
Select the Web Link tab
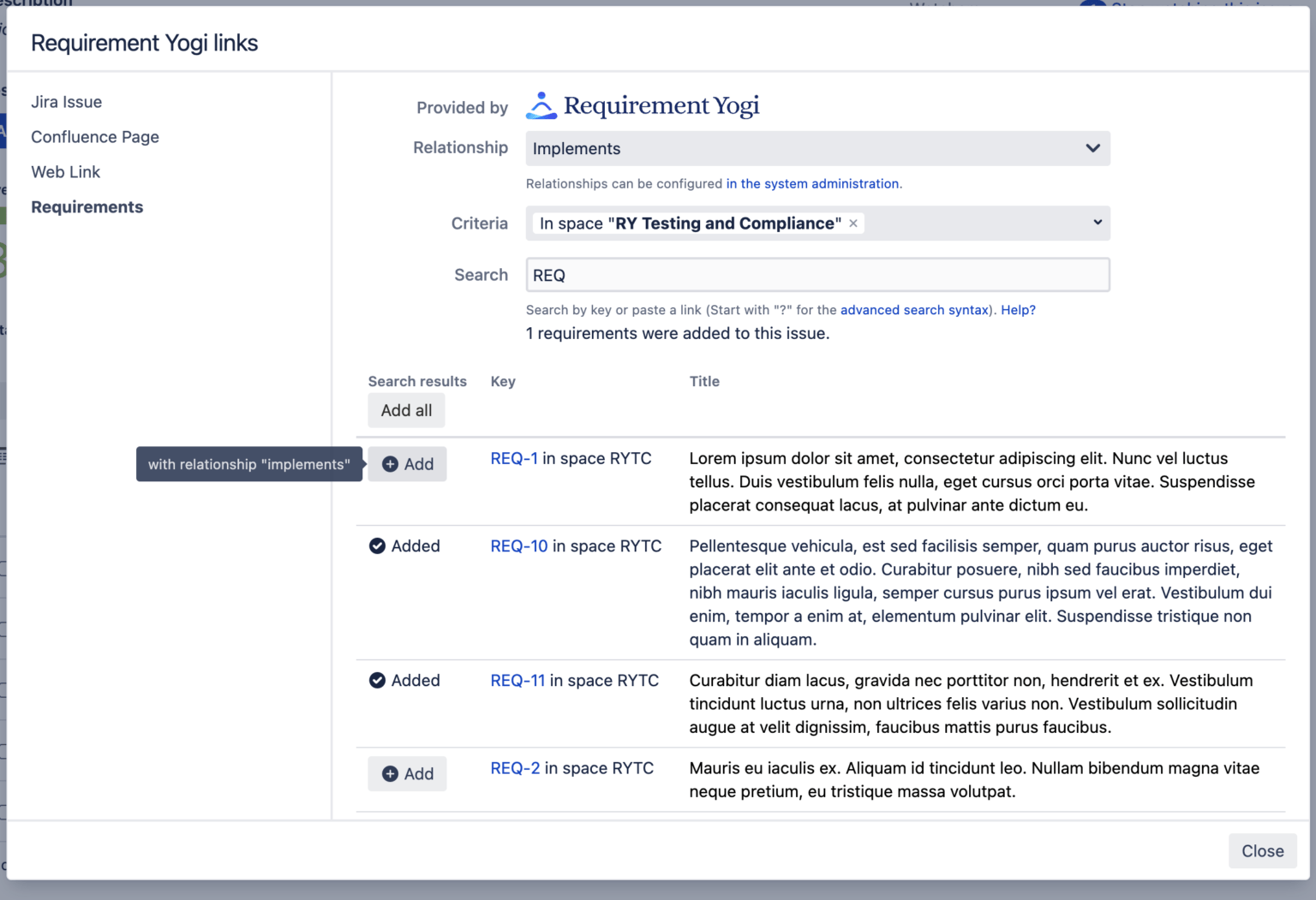(x=65, y=171)
